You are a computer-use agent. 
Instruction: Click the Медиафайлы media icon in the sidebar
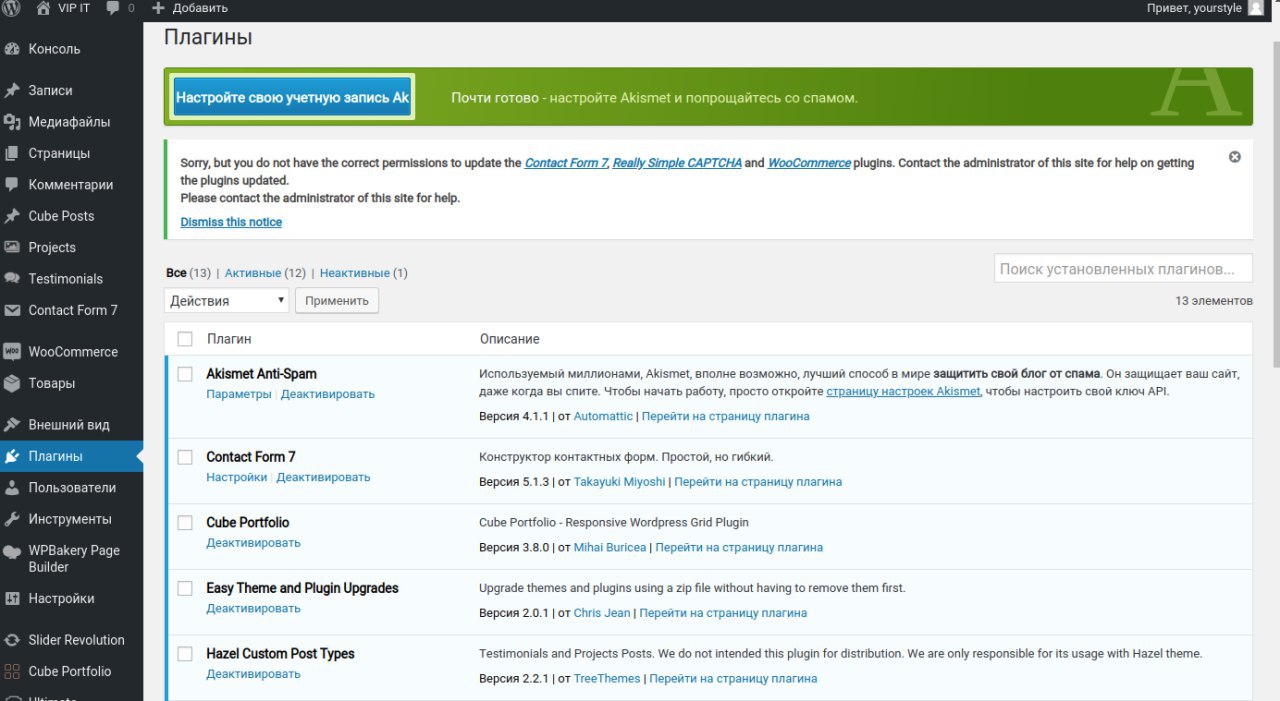[x=12, y=122]
